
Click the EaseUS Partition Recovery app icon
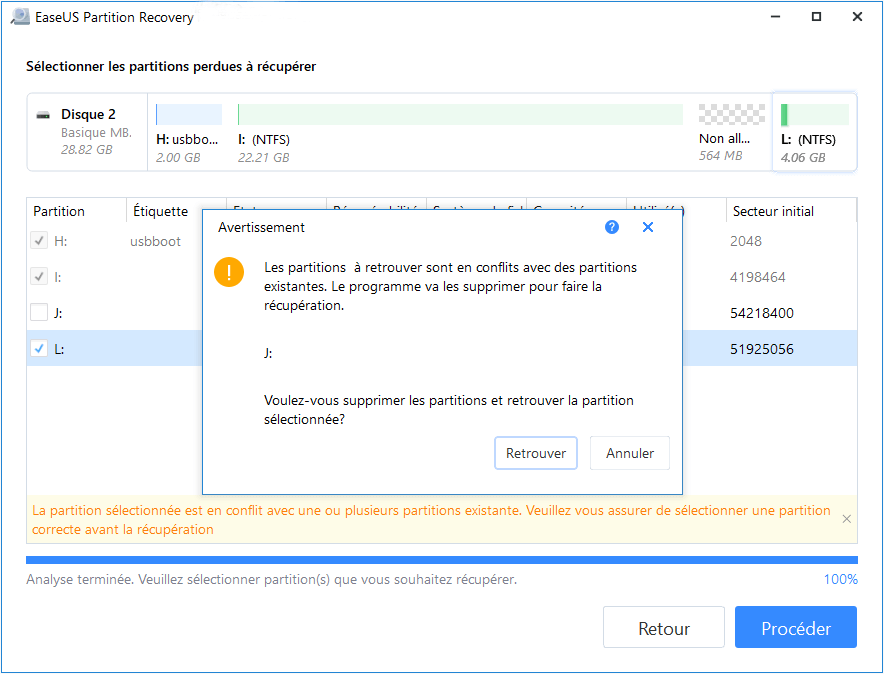pos(20,17)
